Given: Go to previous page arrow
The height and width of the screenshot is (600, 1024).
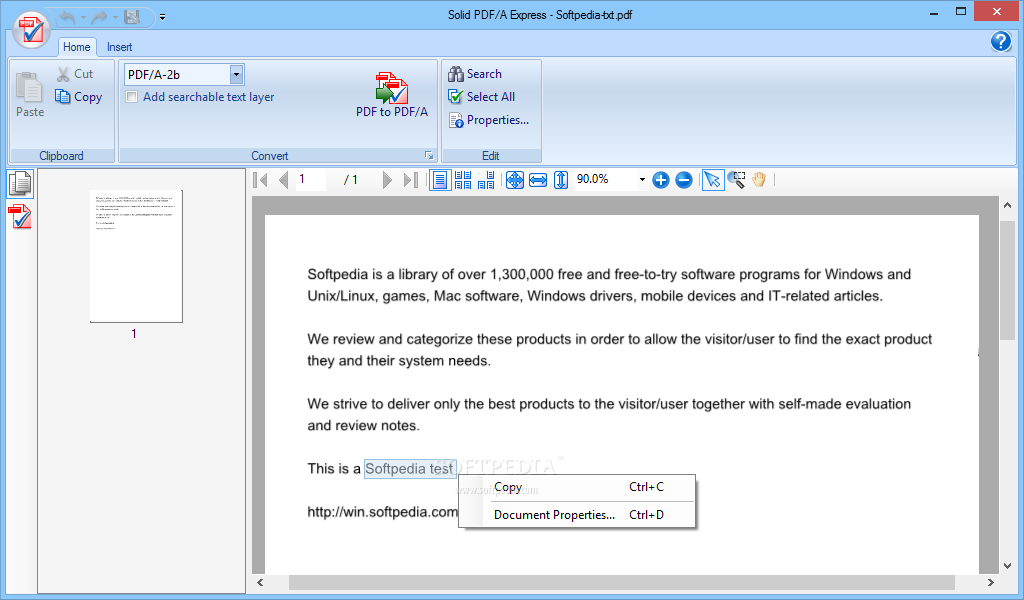Looking at the screenshot, I should [x=283, y=180].
